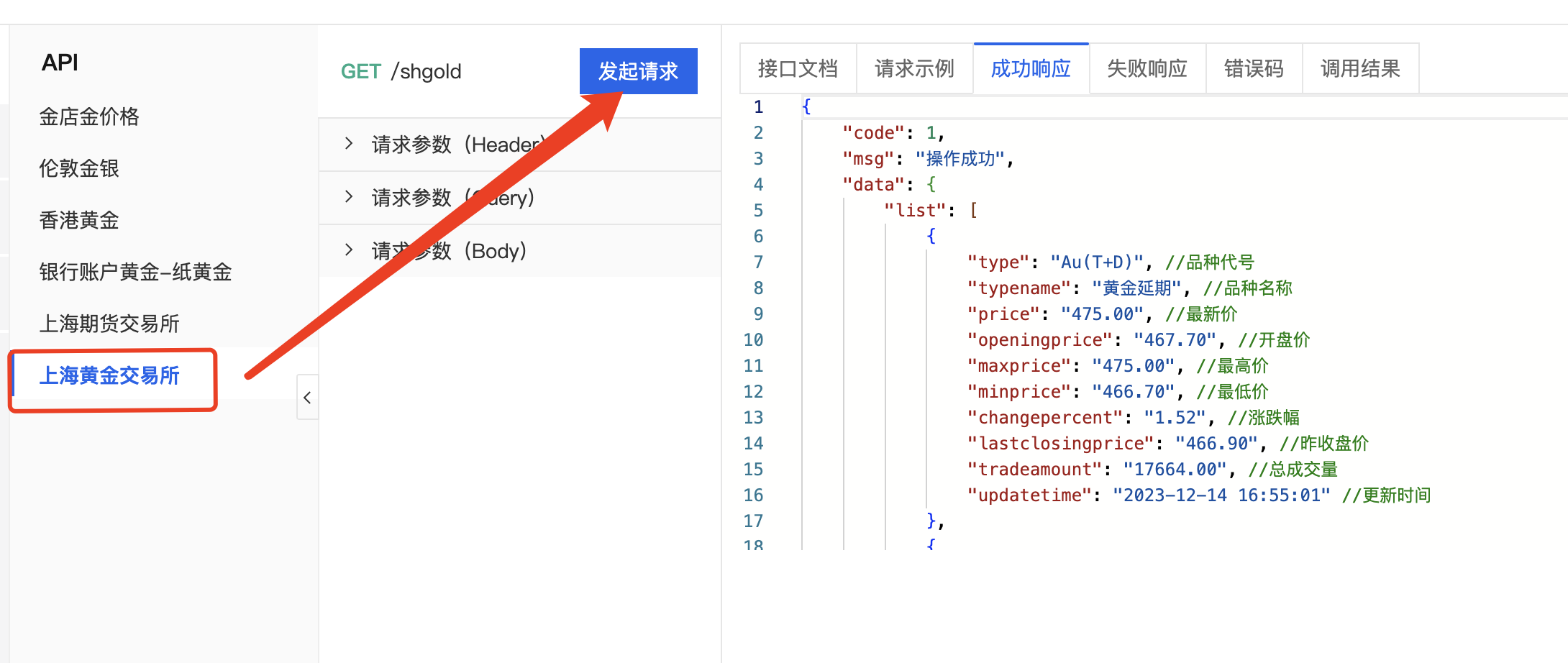Open 伦敦金银 API entry
Viewport: 1568px width, 663px height.
pyautogui.click(x=79, y=168)
